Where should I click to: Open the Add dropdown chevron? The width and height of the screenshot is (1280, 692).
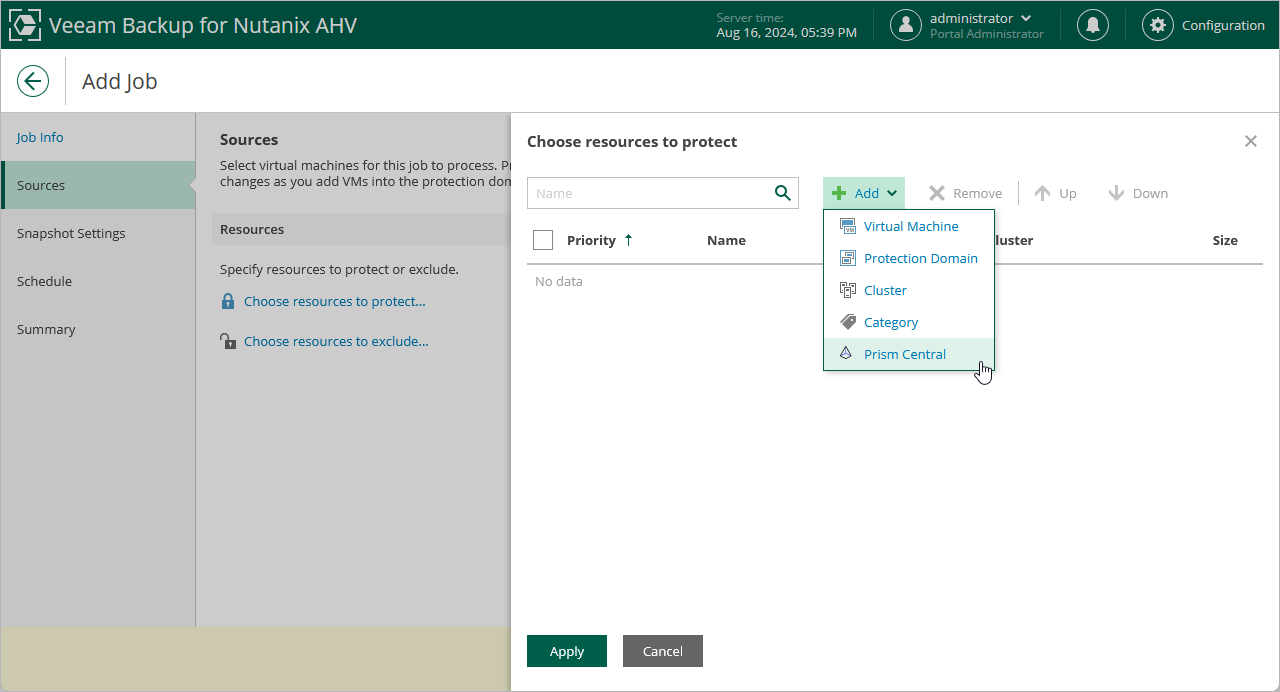[892, 193]
